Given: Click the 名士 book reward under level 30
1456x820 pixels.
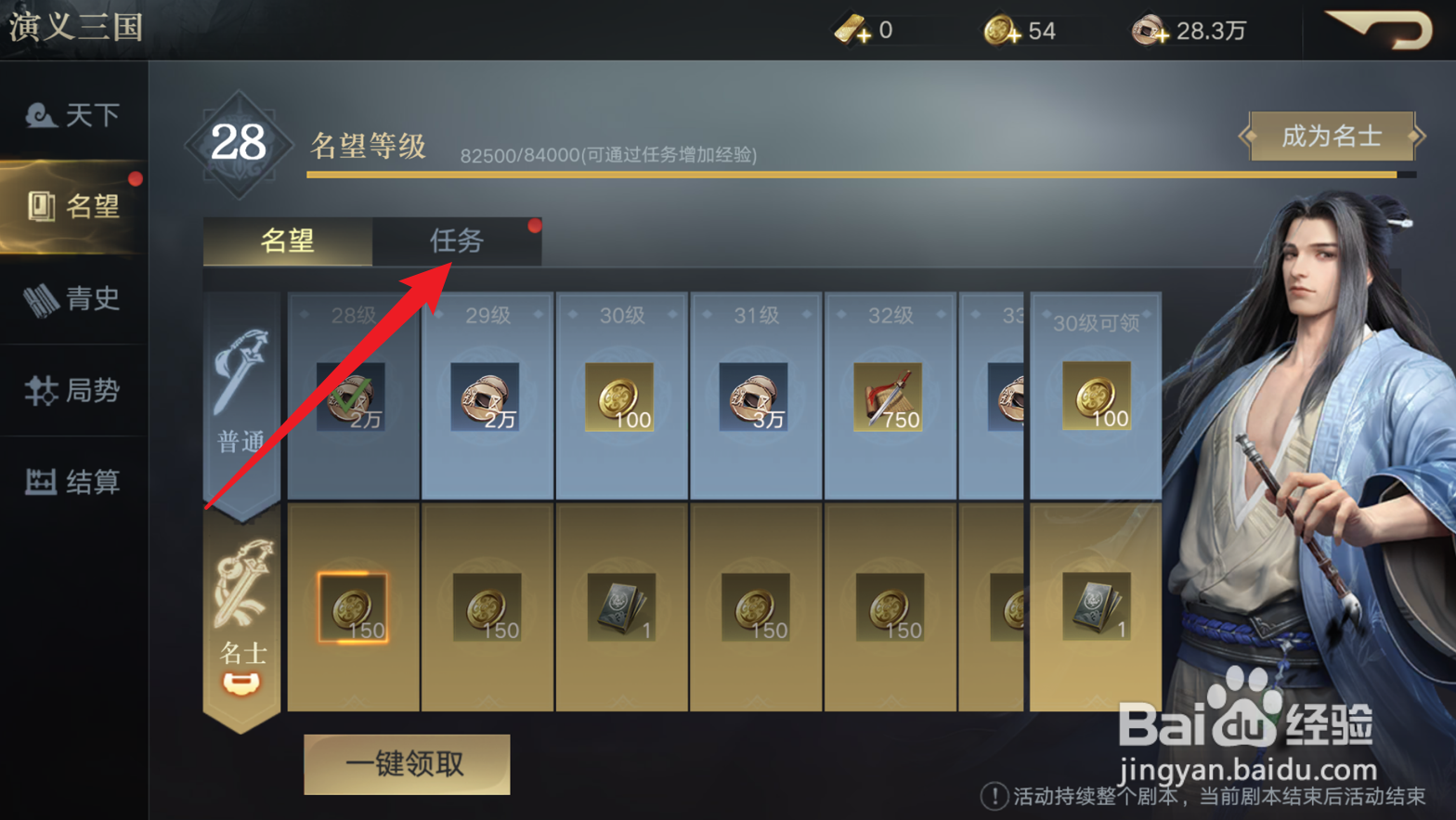Looking at the screenshot, I should point(620,607).
